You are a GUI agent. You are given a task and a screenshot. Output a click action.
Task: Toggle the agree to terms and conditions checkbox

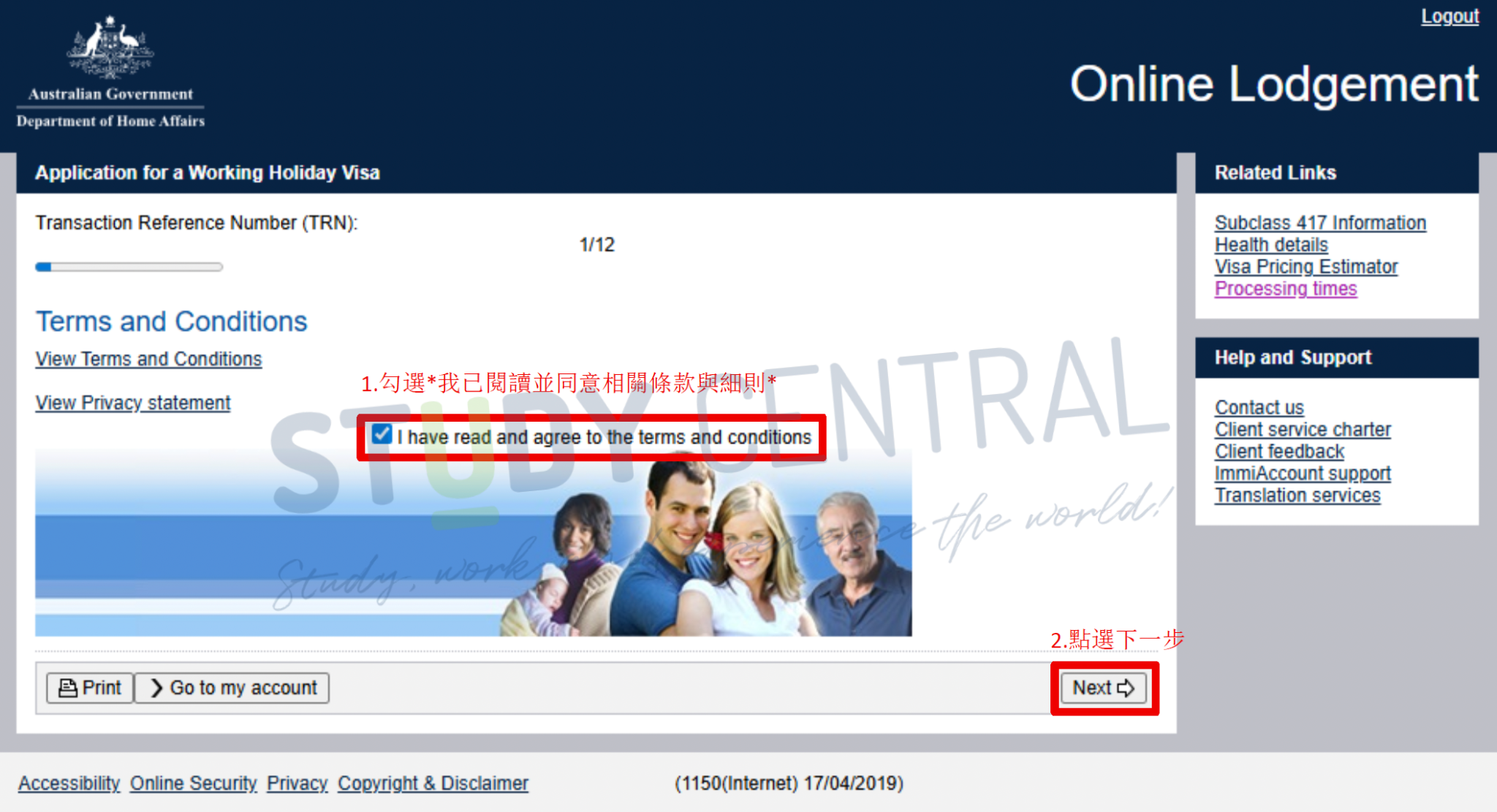point(382,435)
